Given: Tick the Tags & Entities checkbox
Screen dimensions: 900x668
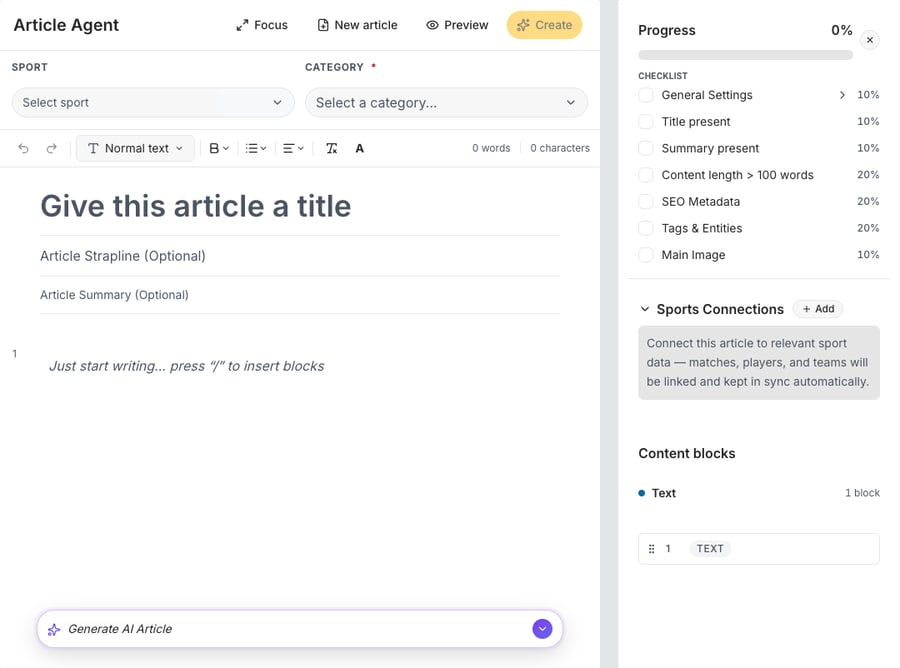Looking at the screenshot, I should [646, 228].
